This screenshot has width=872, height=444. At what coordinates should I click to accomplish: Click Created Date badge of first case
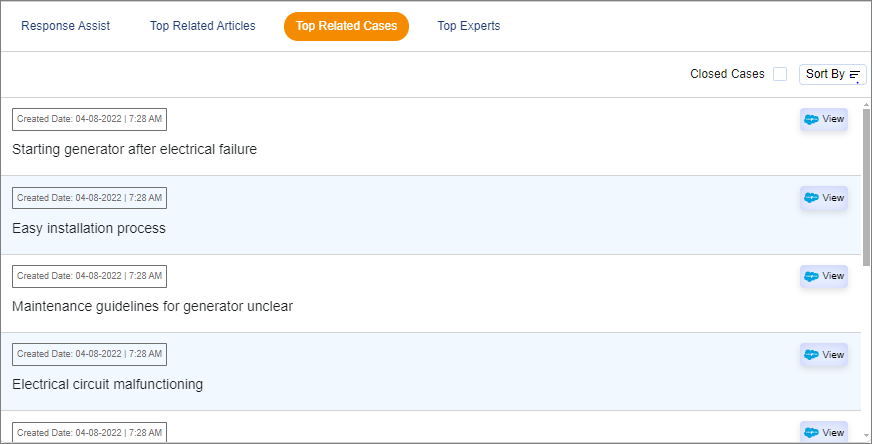[89, 119]
